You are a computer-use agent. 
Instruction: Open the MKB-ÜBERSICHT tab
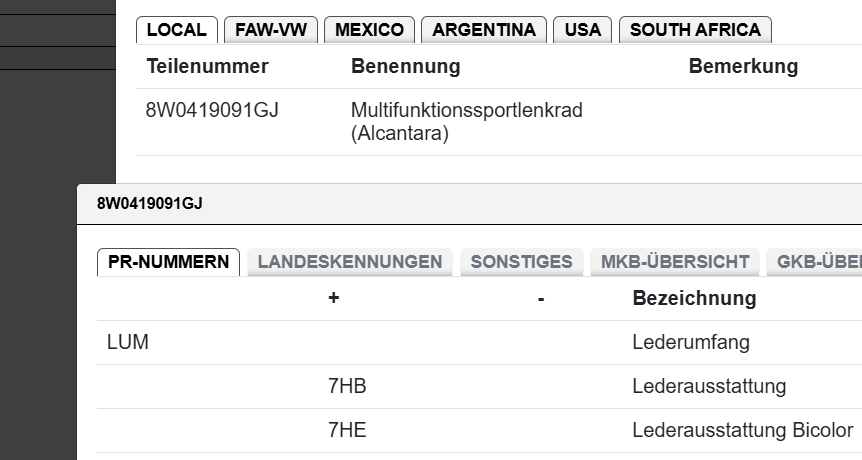click(675, 262)
